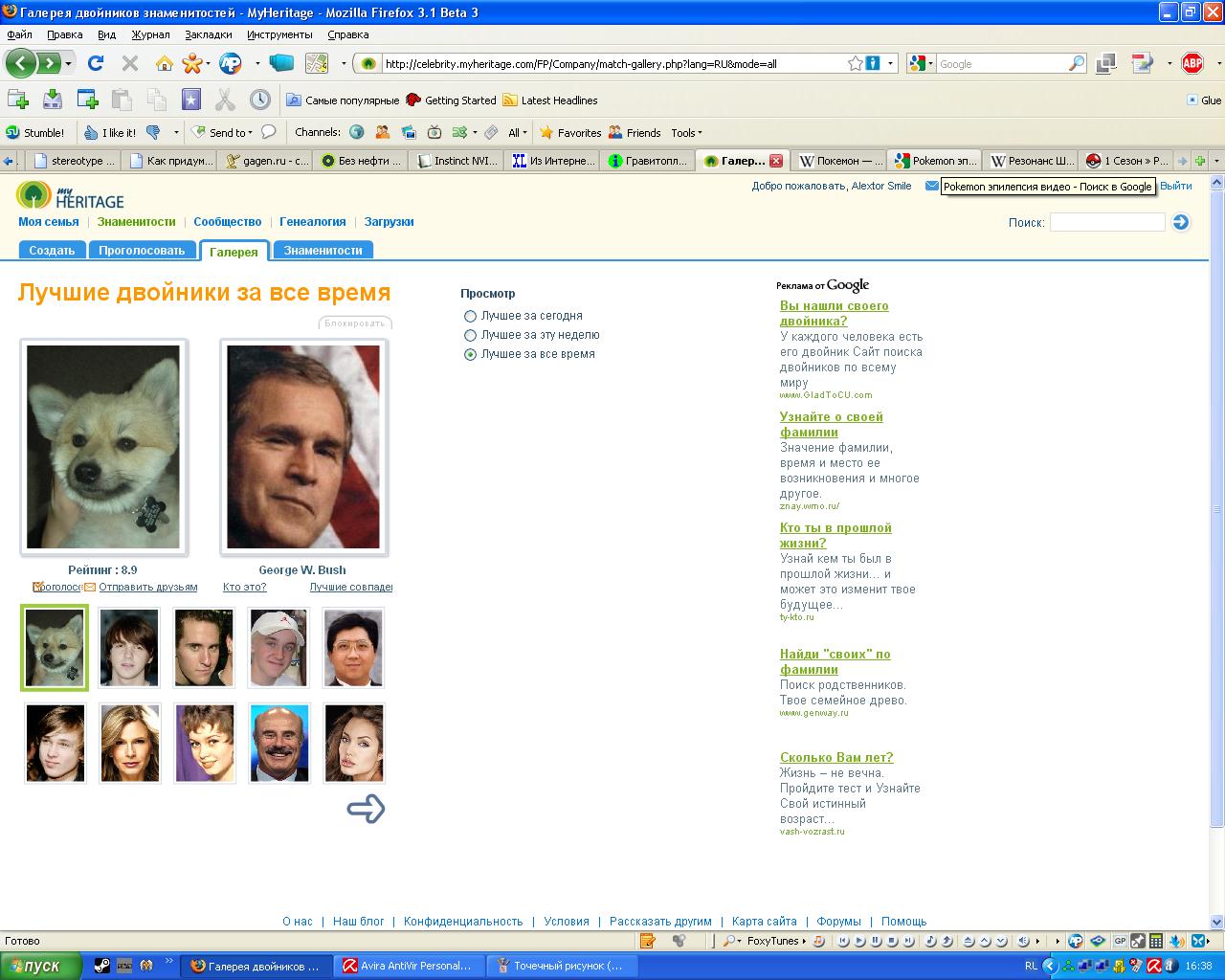1225x980 pixels.
Task: Open the Закладки menu in menu bar
Action: pyautogui.click(x=208, y=34)
